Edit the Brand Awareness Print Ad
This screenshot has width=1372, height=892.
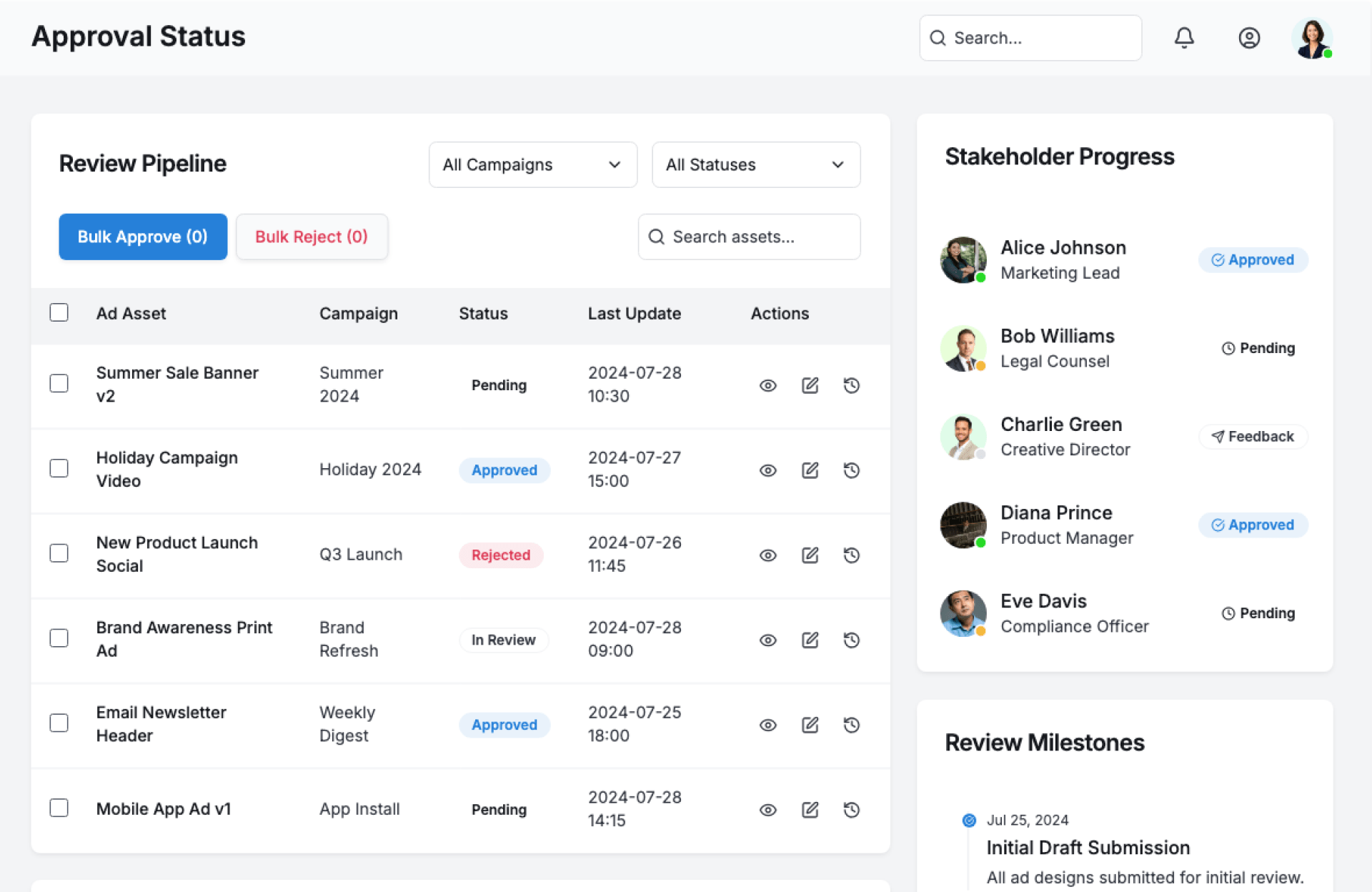tap(810, 640)
